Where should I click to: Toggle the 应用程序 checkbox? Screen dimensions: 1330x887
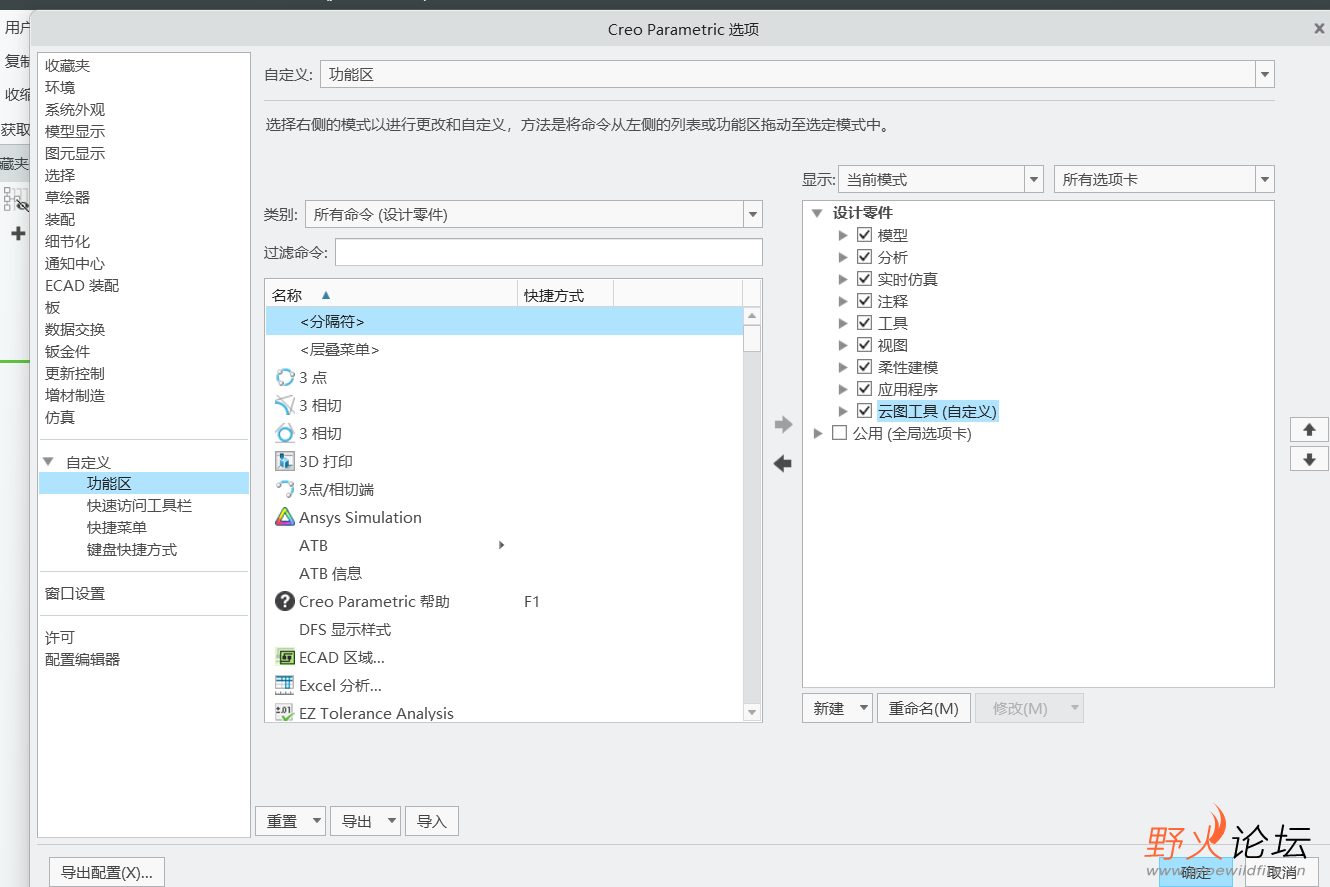pyautogui.click(x=865, y=389)
